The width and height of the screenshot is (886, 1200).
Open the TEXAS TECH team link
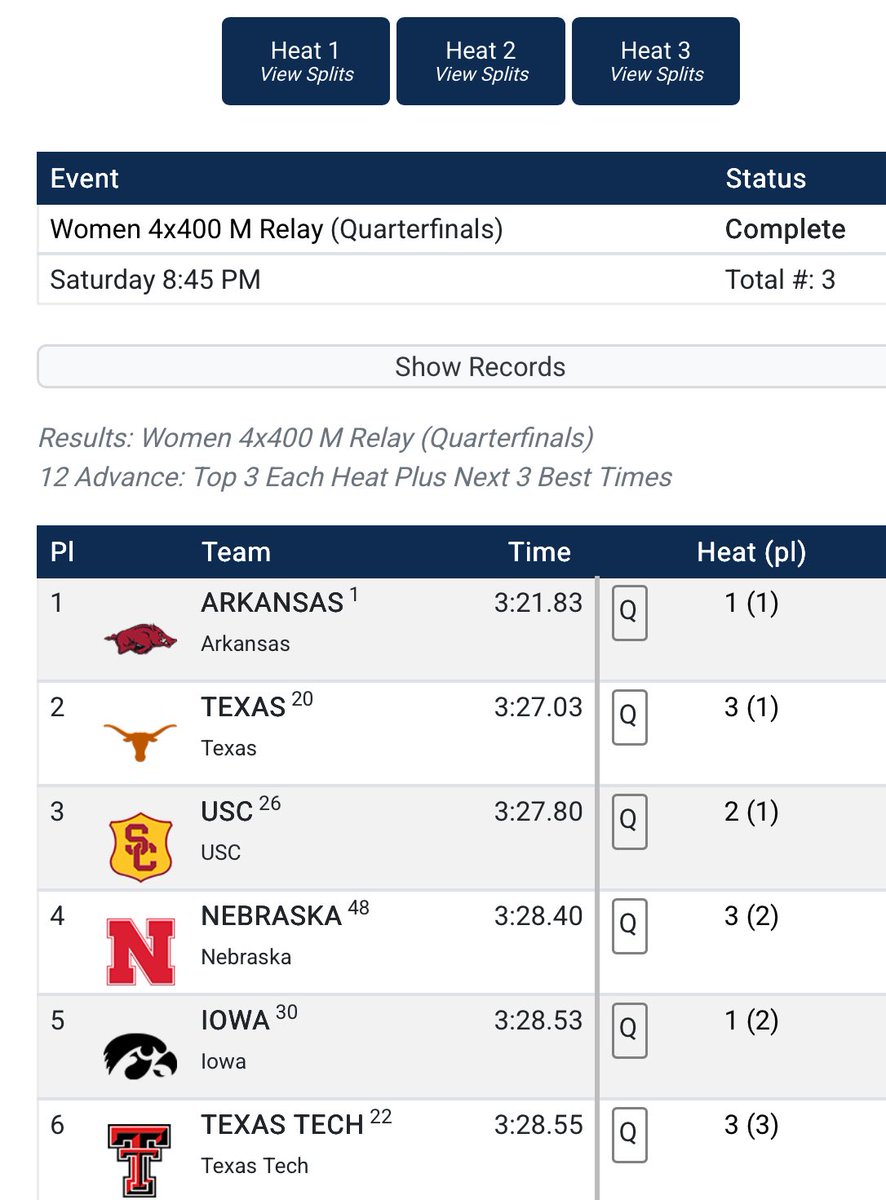(x=282, y=1125)
